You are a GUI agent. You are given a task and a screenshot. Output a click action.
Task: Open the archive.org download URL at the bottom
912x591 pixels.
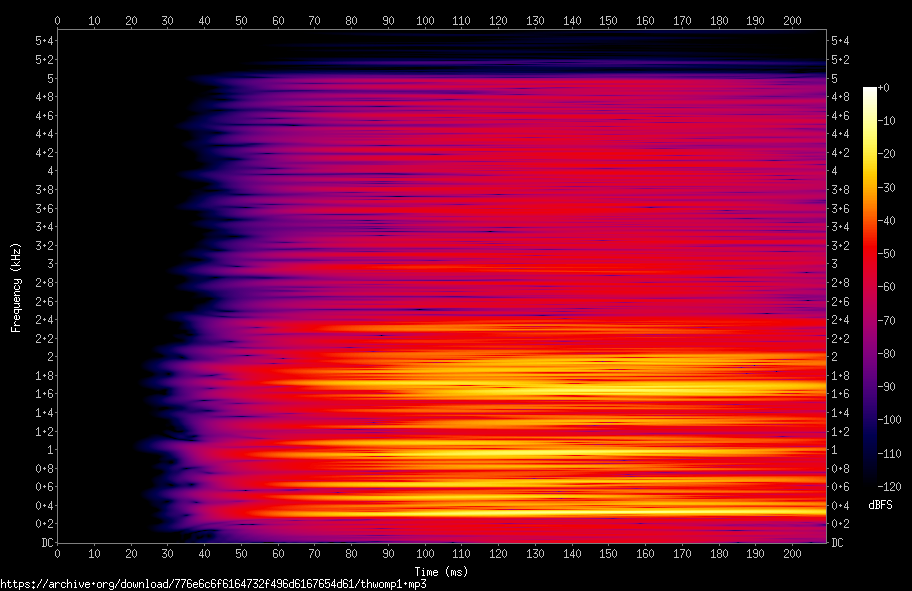click(x=213, y=583)
